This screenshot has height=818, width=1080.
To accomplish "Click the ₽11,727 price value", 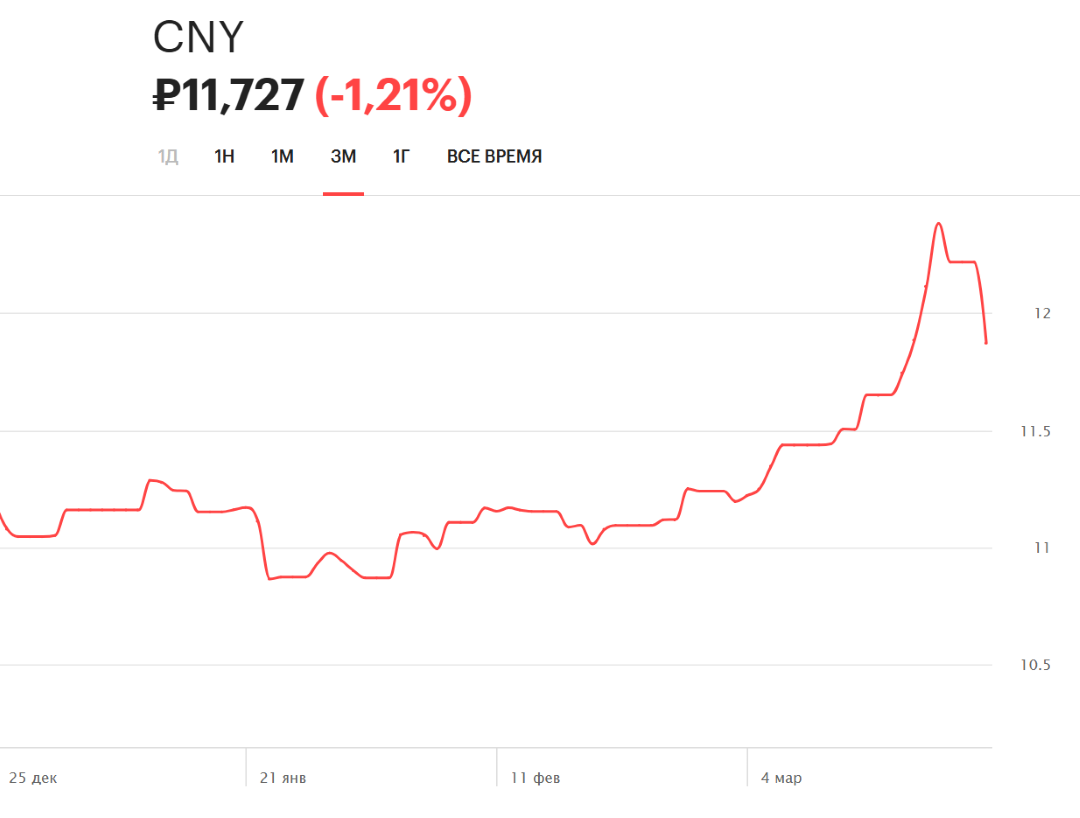I will tap(228, 95).
